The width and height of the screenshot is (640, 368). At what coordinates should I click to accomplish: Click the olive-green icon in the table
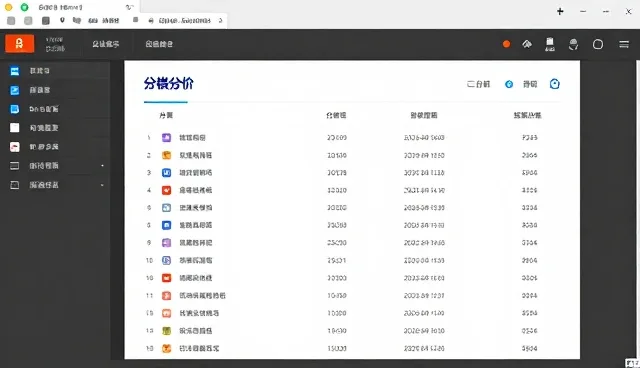[166, 330]
